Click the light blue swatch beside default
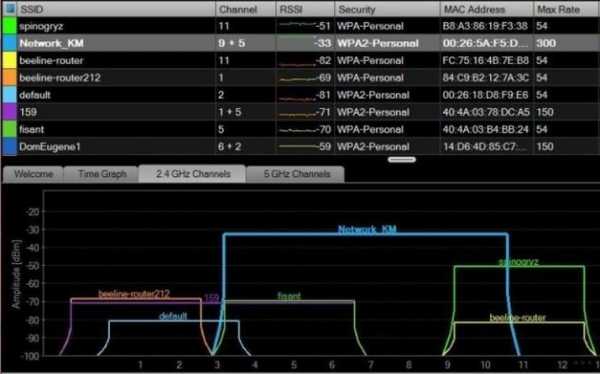This screenshot has width=600, height=374. (x=9, y=95)
